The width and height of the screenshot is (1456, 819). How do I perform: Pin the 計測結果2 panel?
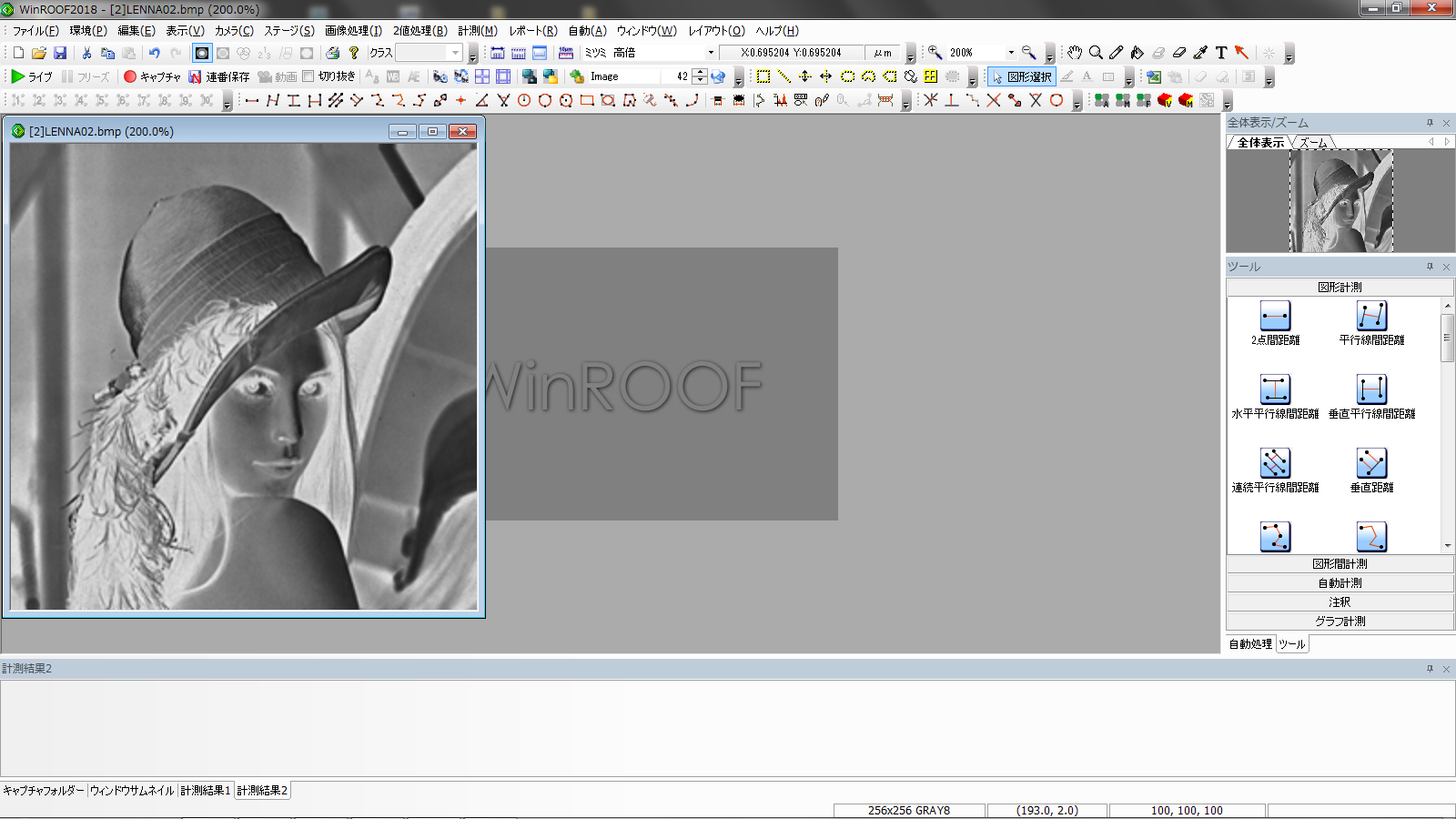click(x=1430, y=669)
